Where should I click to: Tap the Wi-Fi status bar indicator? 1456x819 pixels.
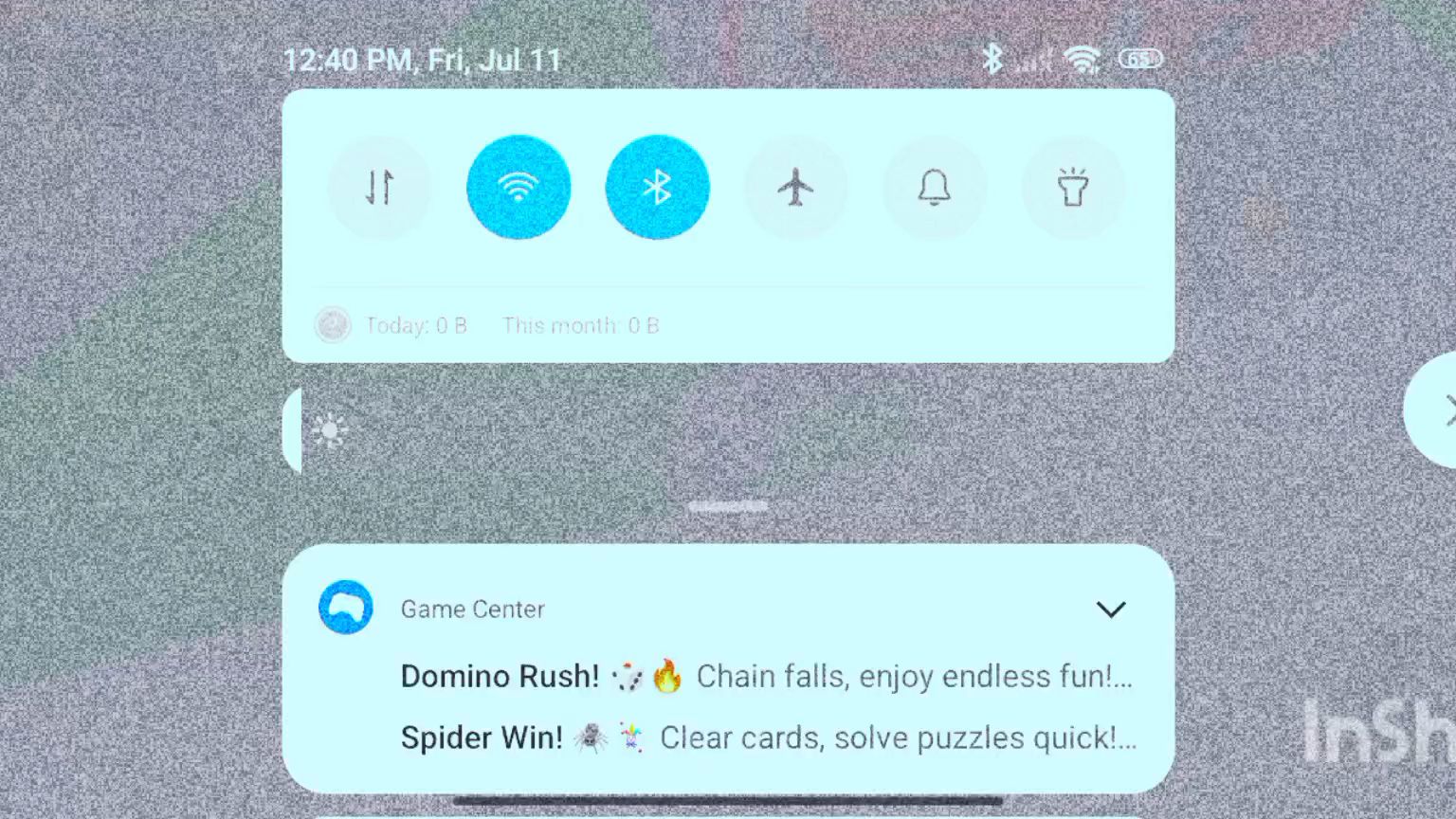click(x=1082, y=60)
